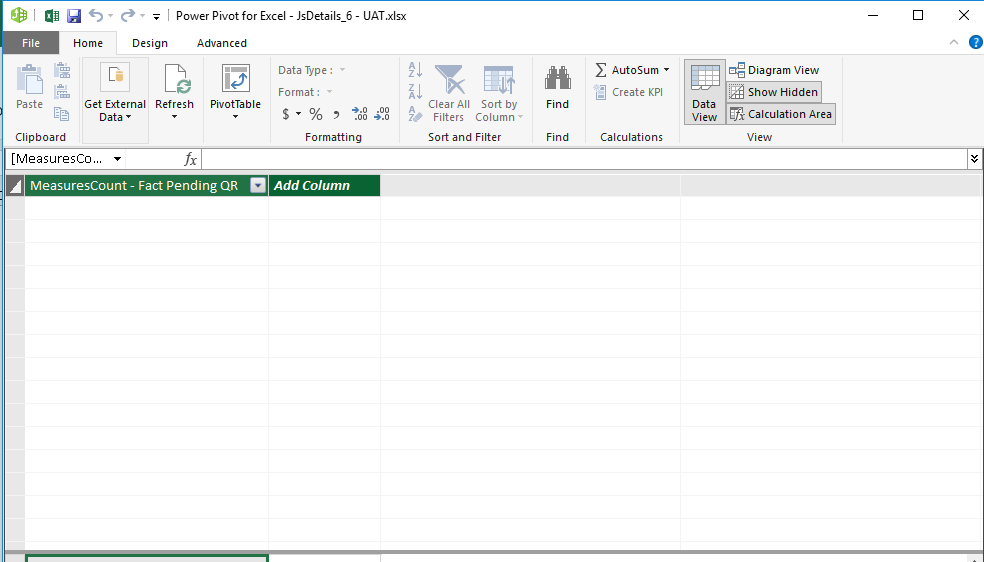
Task: Collapse the ribbon with the caret
Action: coord(954,42)
